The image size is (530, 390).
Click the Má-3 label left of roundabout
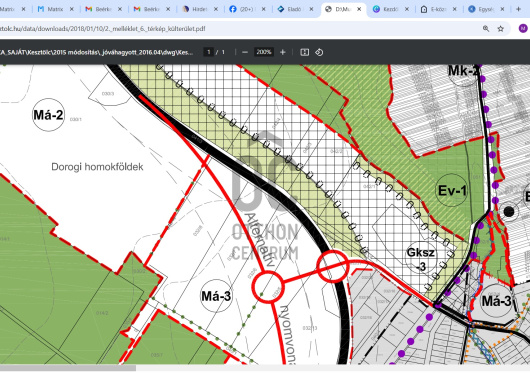point(216,296)
